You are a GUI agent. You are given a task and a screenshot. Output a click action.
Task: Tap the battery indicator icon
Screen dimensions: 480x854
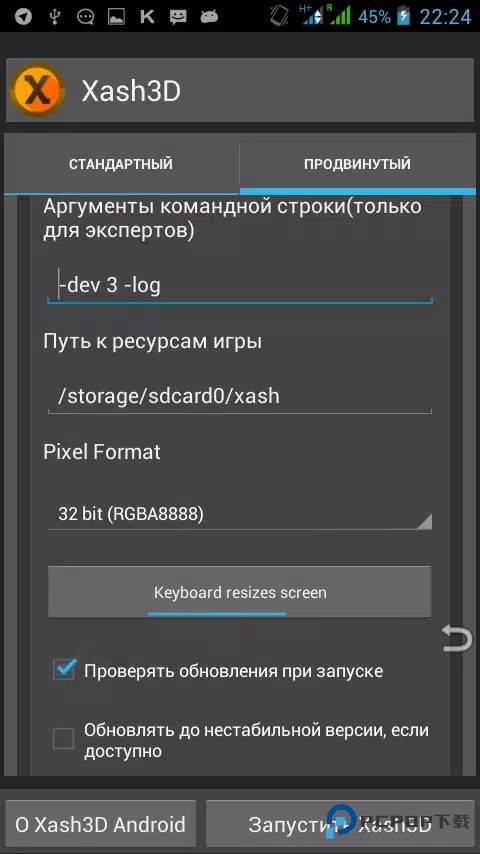coord(404,16)
